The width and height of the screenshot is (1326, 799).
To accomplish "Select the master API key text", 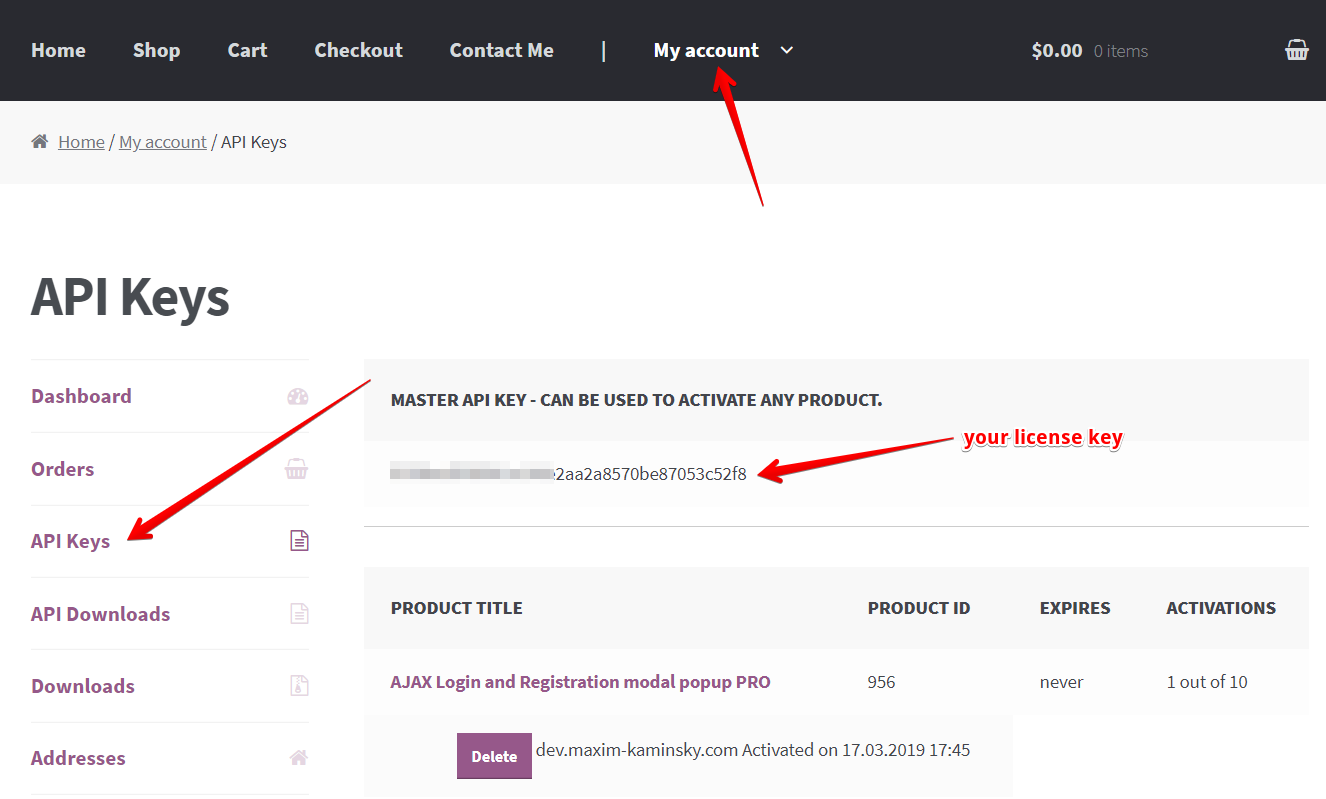I will 567,474.
